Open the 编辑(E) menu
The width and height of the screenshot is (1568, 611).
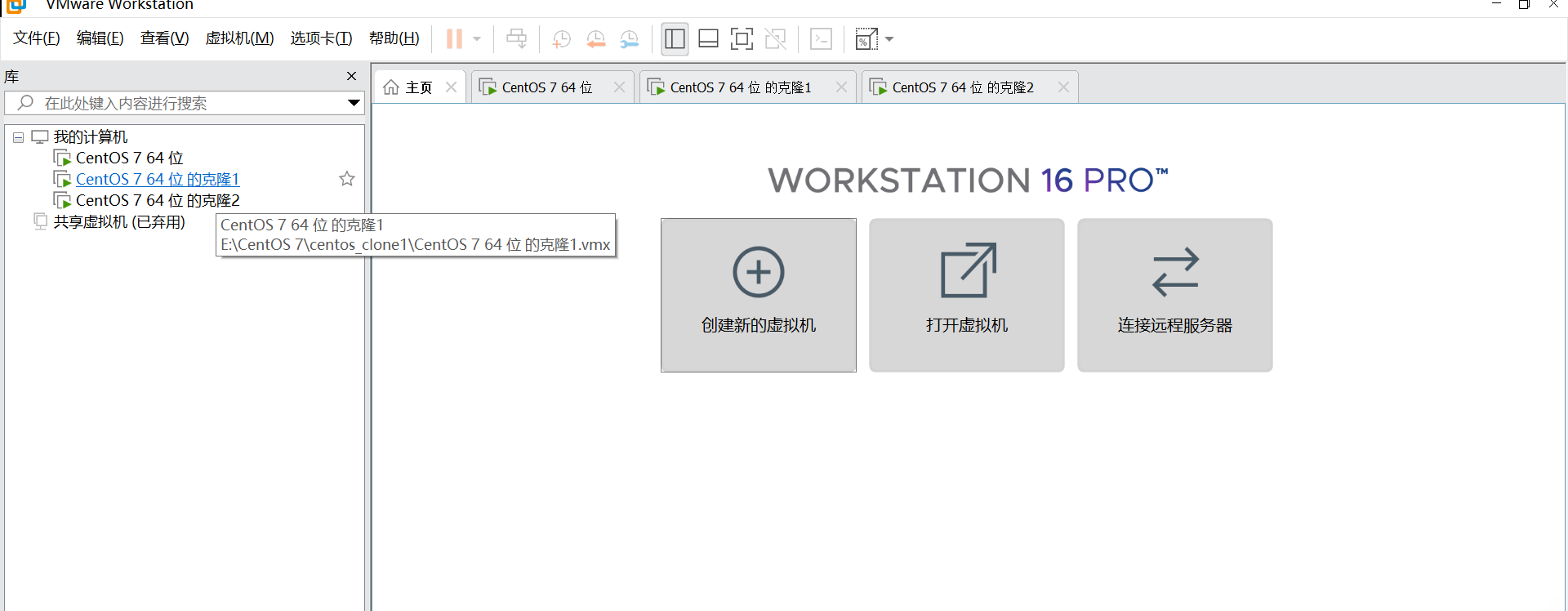coord(100,38)
